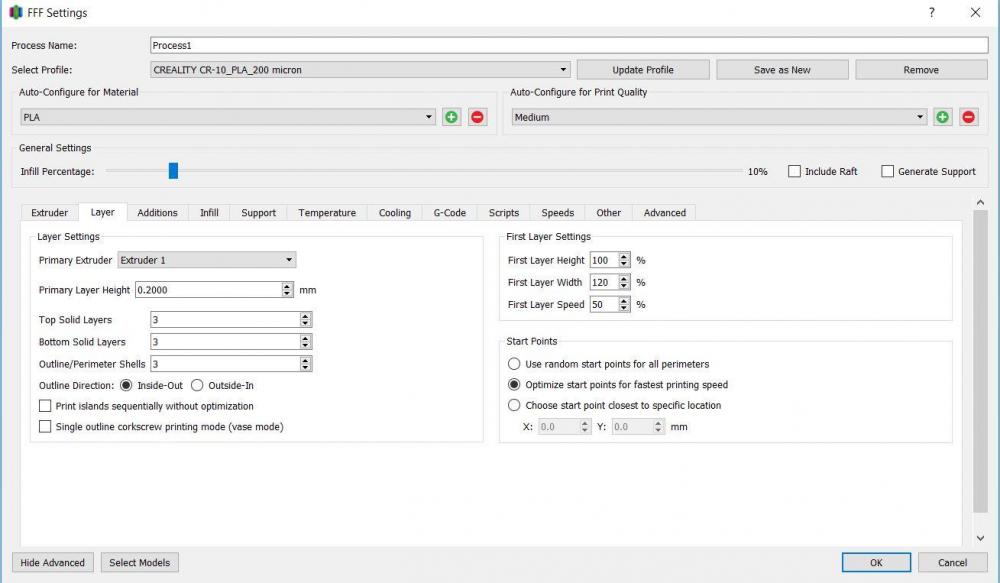Screen dimensions: 1000x583
Task: Add new print quality with green plus
Action: tap(942, 117)
